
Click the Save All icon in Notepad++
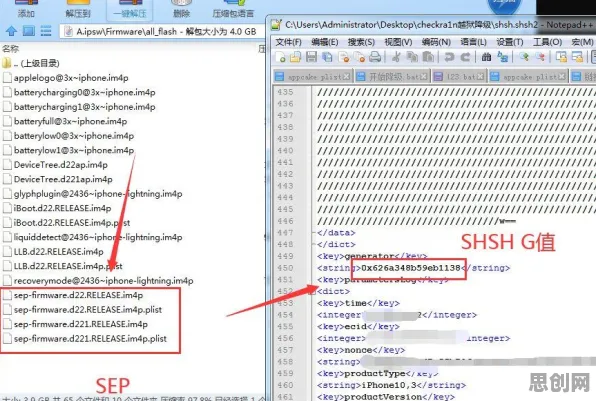tap(327, 57)
